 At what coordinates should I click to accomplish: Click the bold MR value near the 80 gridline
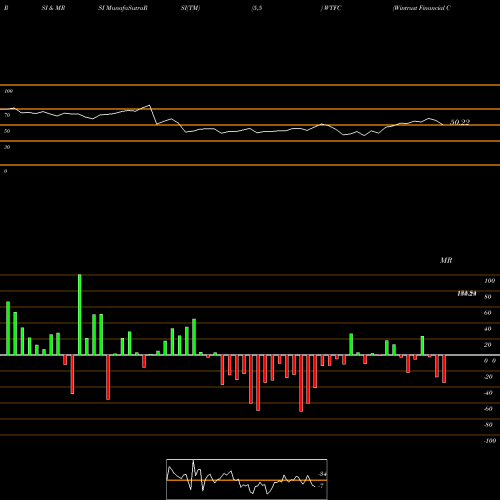tap(467, 294)
